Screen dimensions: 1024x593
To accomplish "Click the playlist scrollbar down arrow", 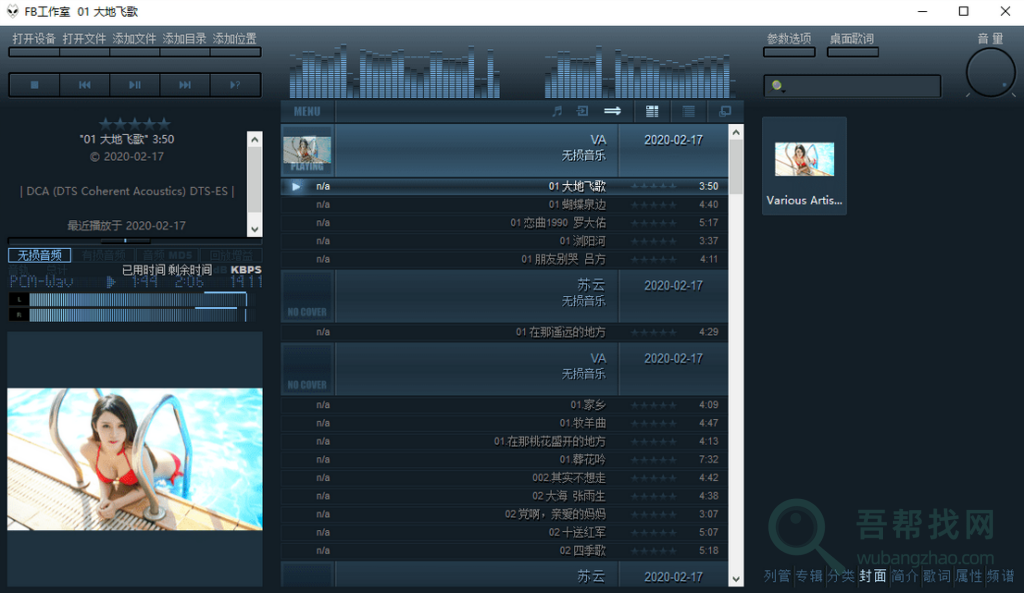I will [736, 578].
